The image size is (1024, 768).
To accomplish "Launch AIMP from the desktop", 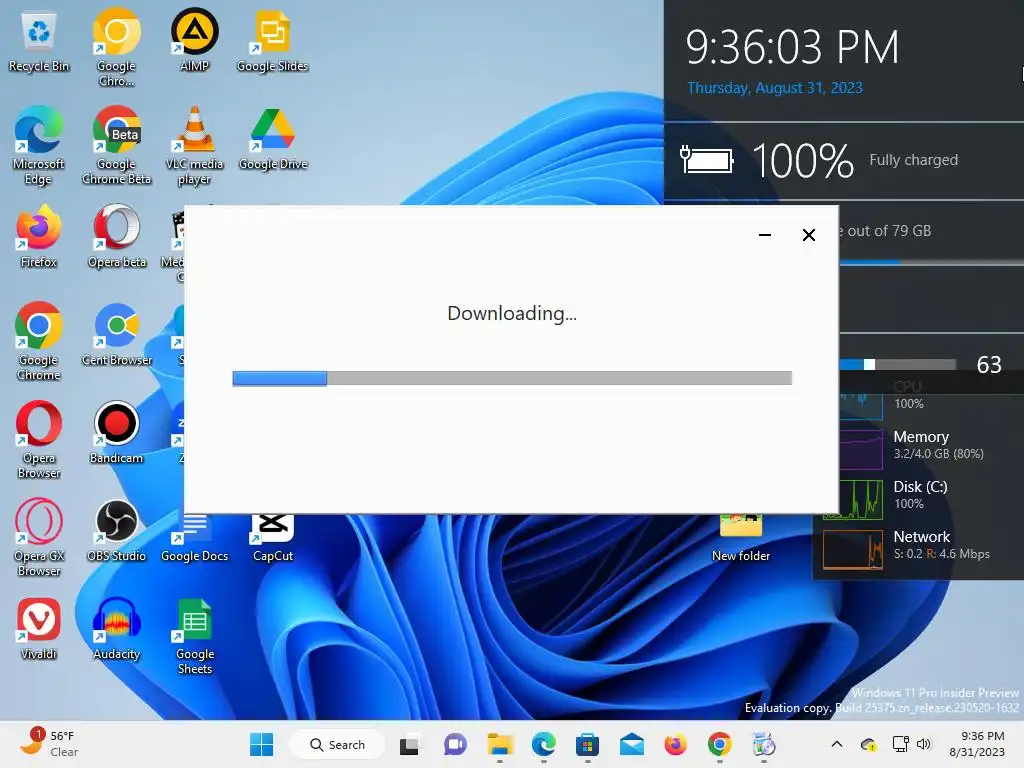I will click(x=194, y=42).
